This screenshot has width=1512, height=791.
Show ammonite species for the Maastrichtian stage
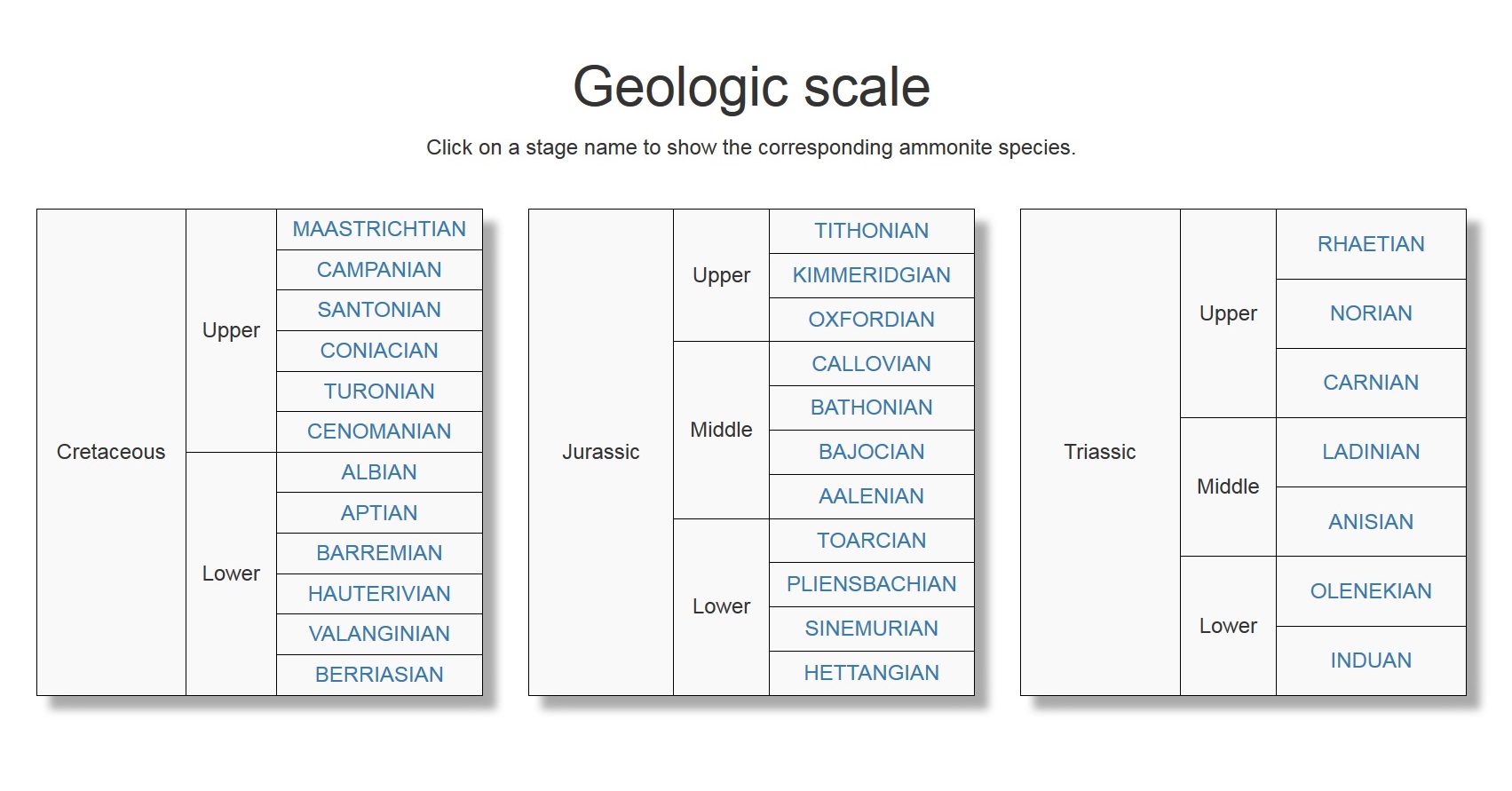coord(379,229)
